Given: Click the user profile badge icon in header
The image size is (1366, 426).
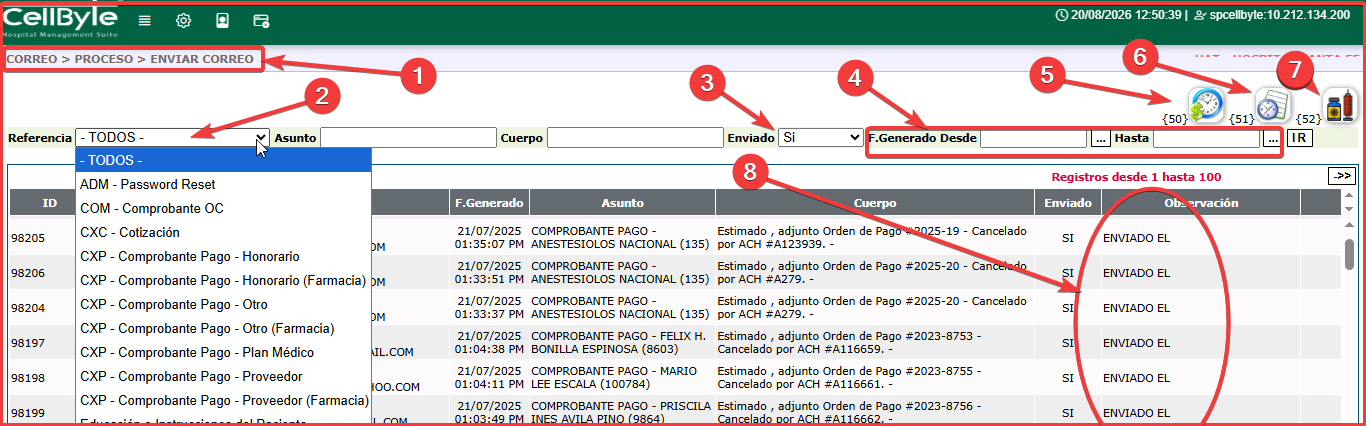Looking at the screenshot, I should [x=222, y=20].
